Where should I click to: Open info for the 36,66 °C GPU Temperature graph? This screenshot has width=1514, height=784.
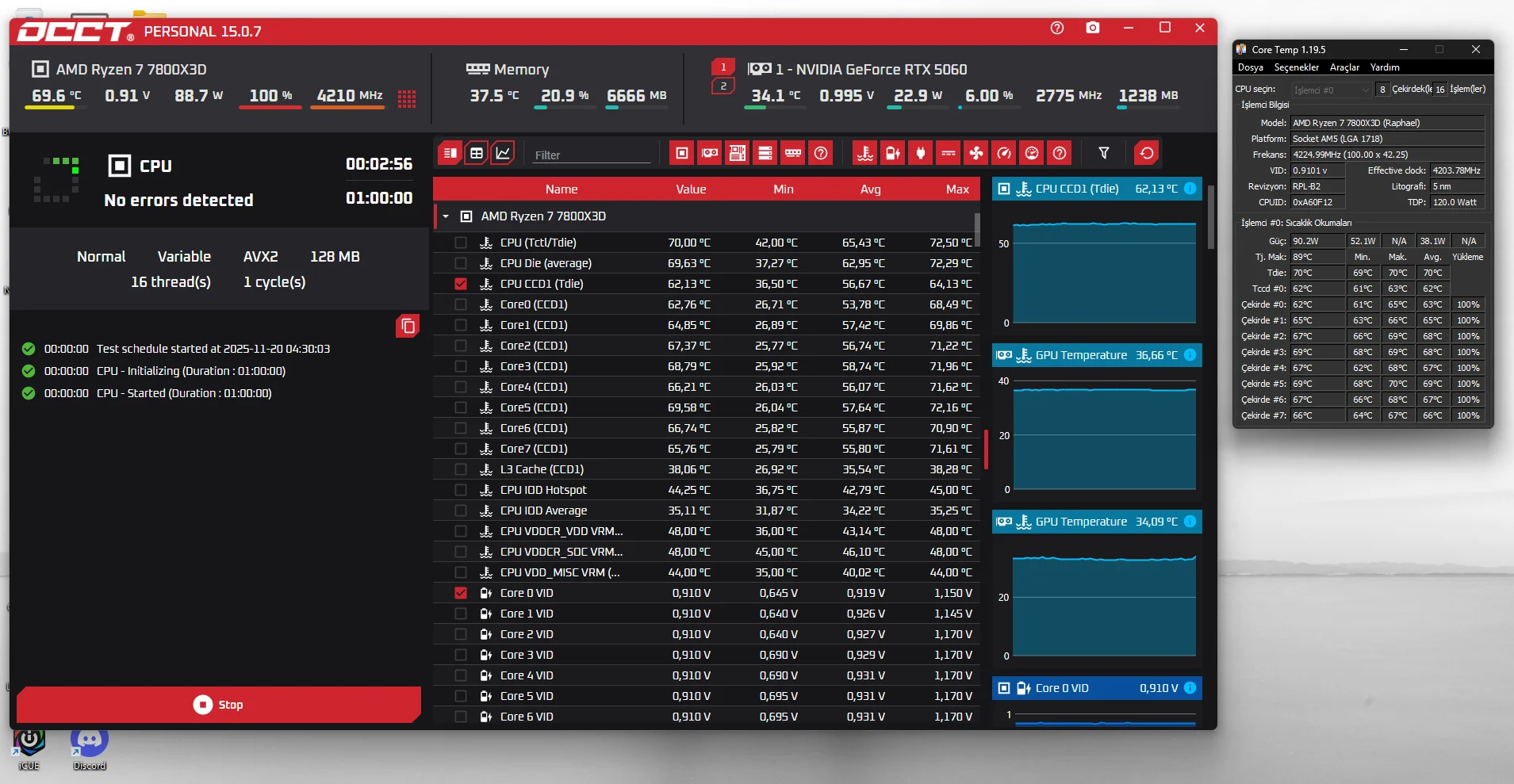(1190, 355)
